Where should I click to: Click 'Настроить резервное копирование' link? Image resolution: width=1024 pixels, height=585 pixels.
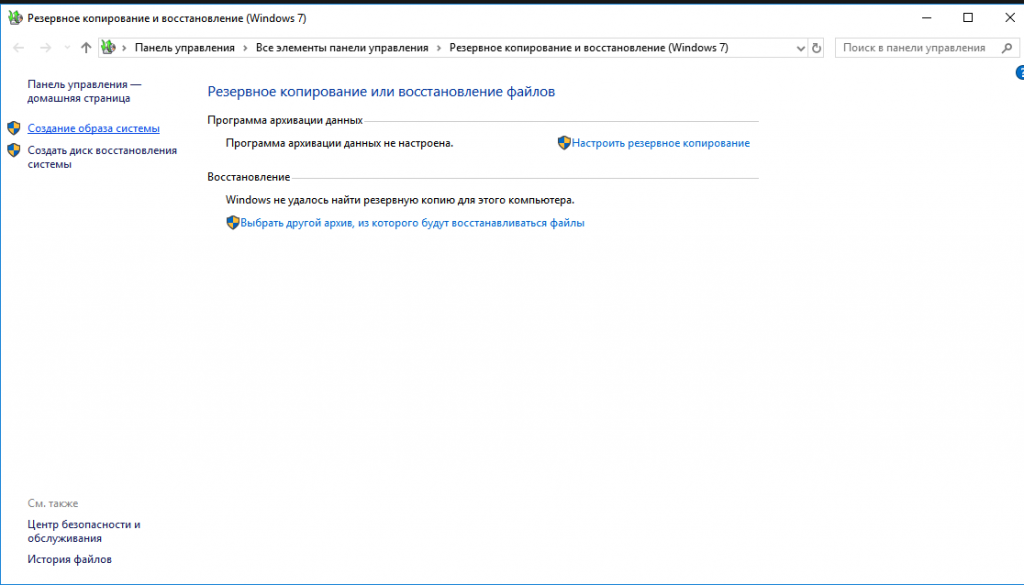pos(661,143)
